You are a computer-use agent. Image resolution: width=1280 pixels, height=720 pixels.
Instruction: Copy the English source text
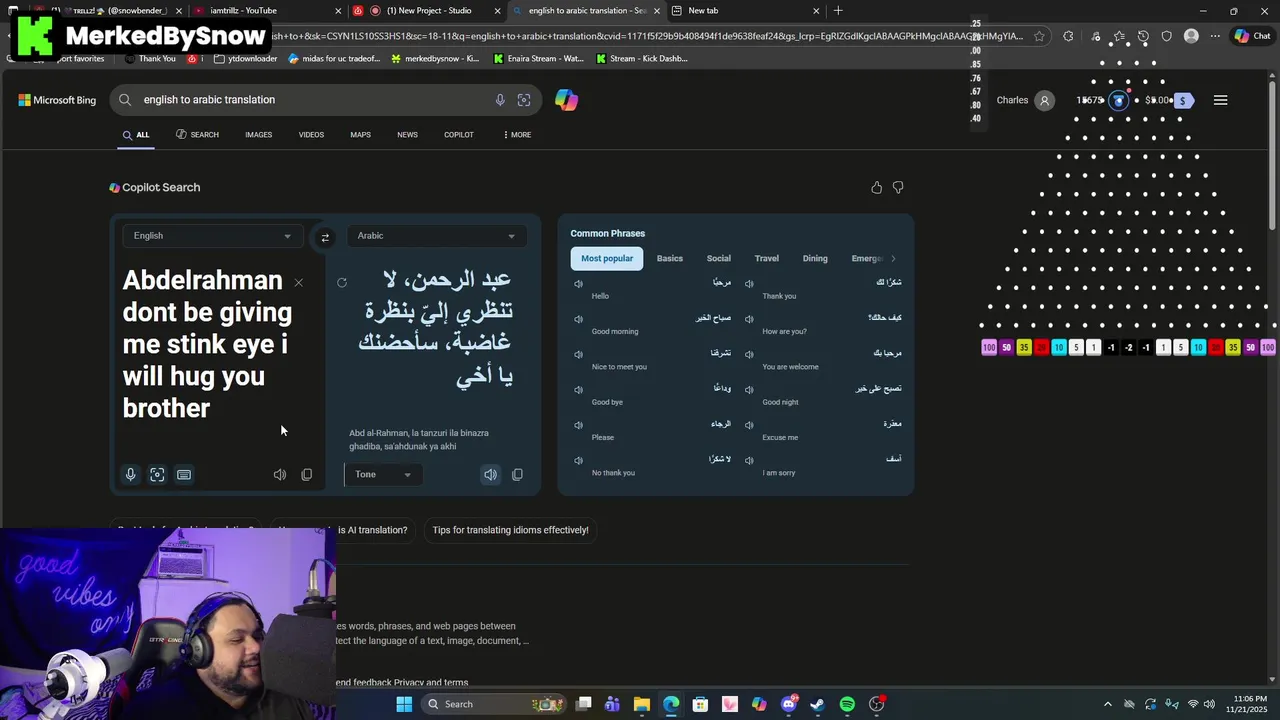pos(307,475)
